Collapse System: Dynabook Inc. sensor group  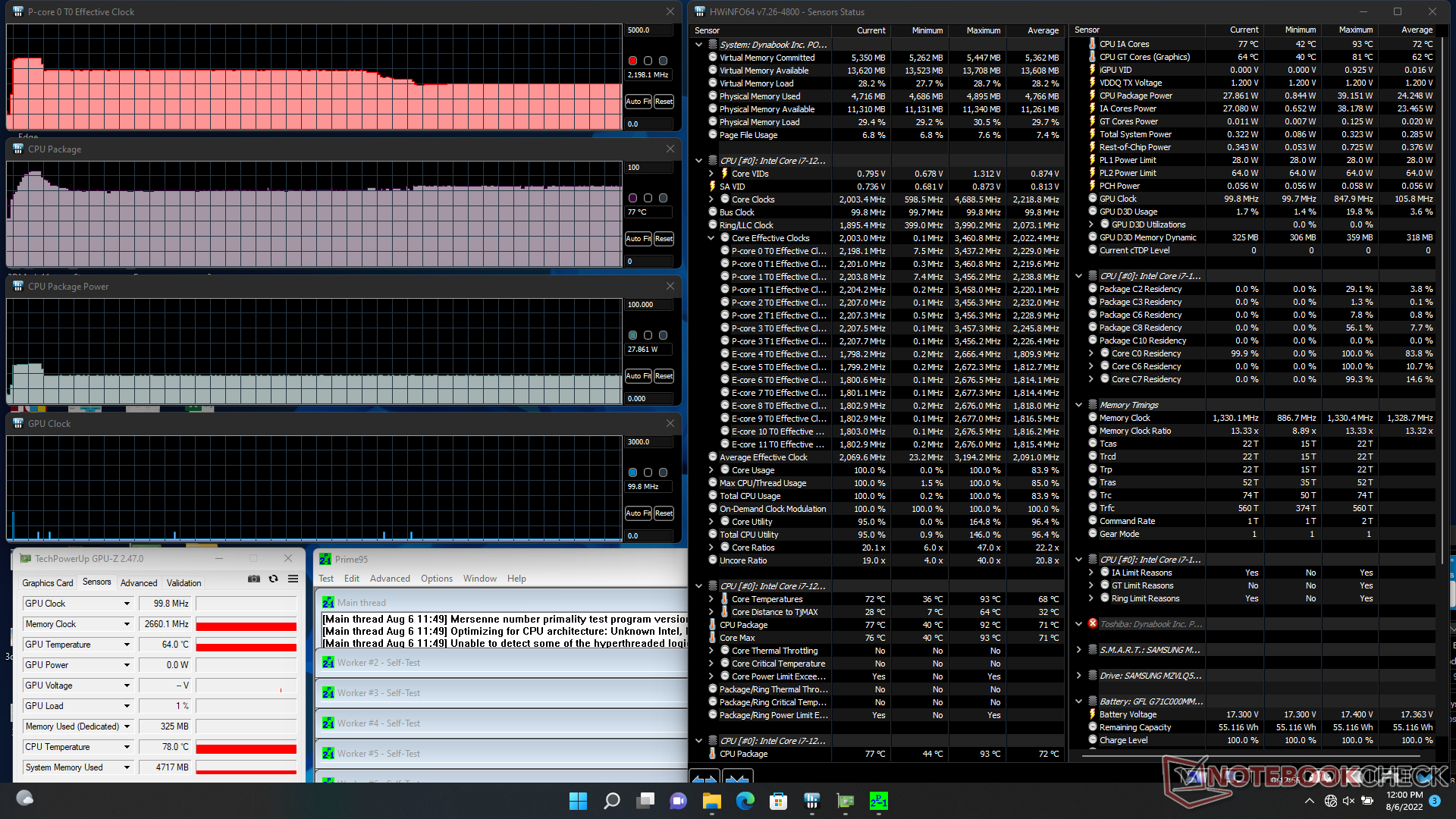coord(699,45)
